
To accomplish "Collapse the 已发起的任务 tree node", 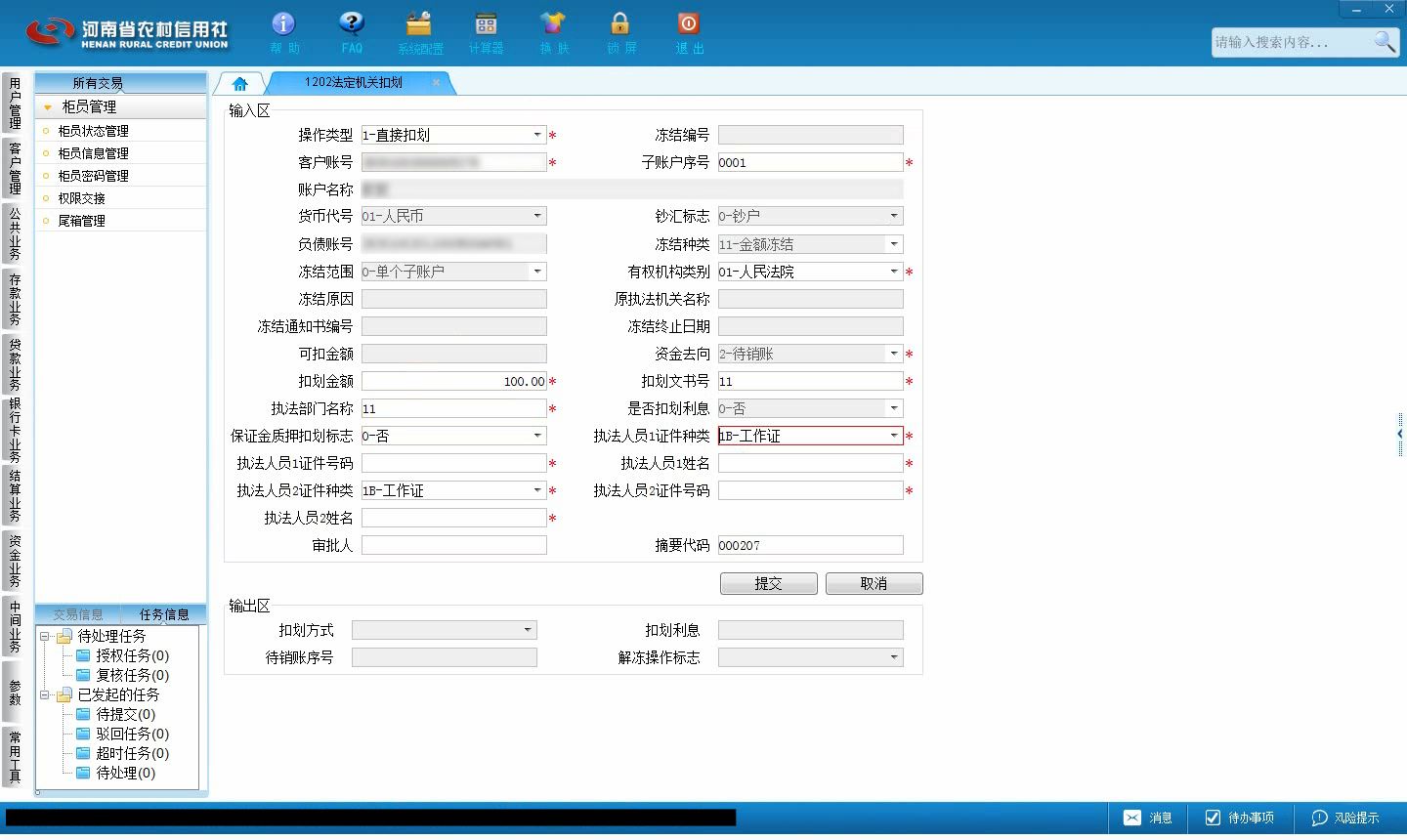I will click(45, 694).
